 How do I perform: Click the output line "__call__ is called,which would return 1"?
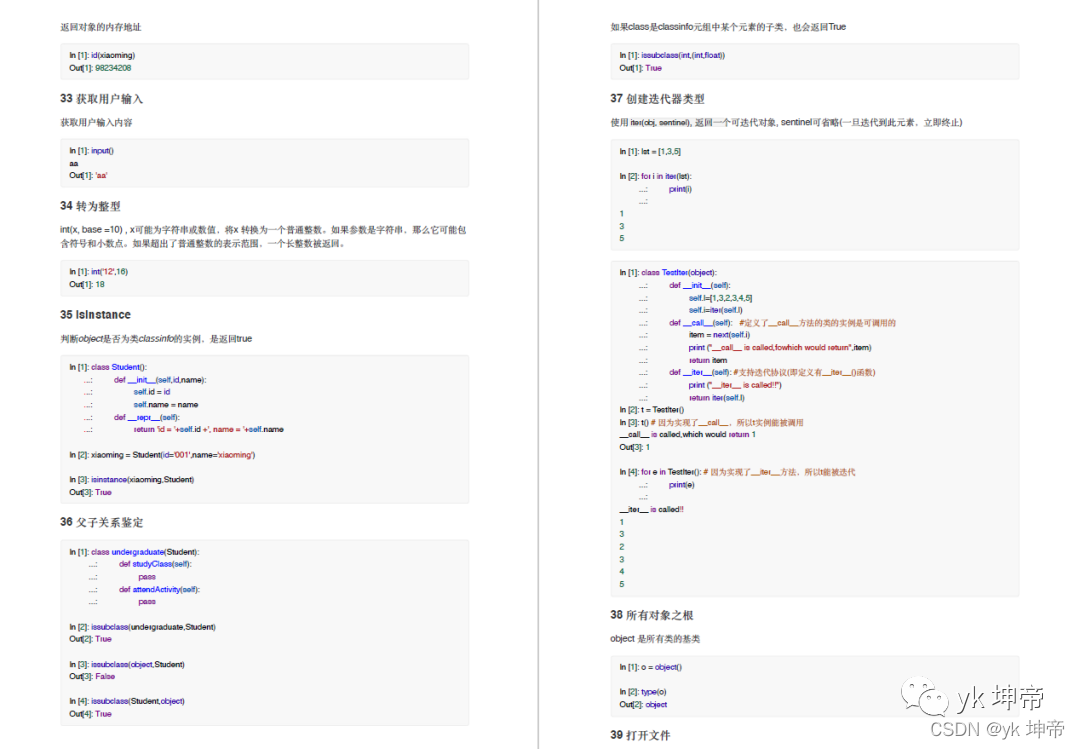tap(687, 435)
